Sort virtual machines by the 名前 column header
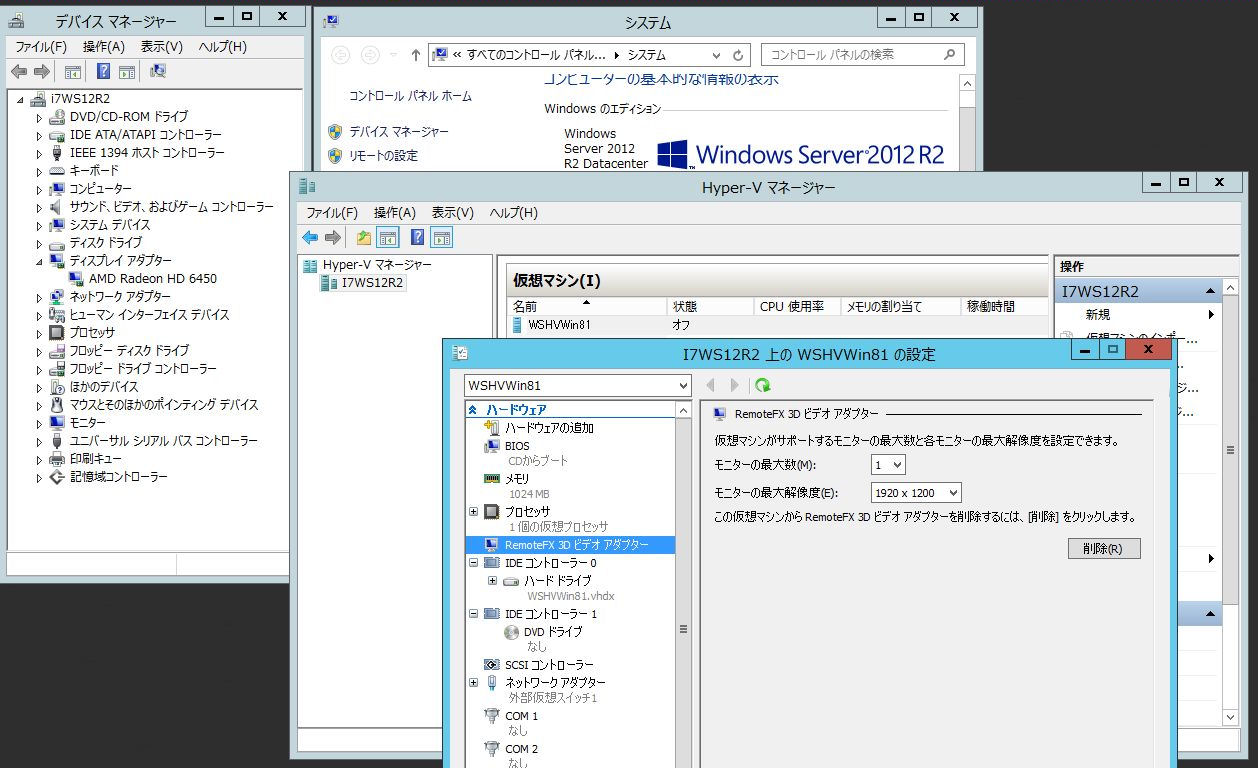The width and height of the screenshot is (1258, 768). tap(587, 307)
